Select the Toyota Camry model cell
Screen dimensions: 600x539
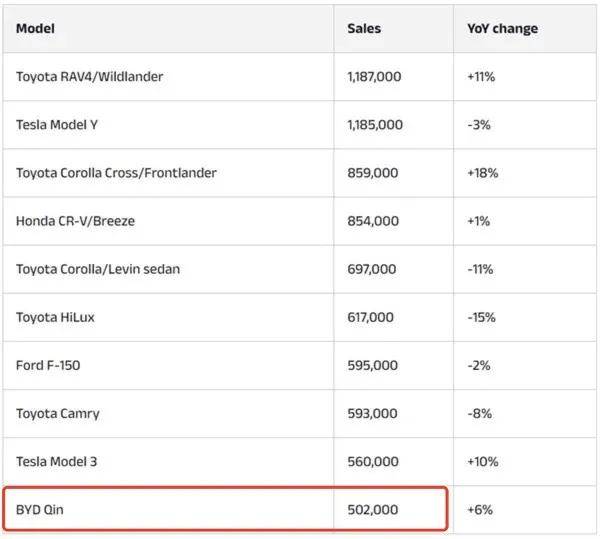58,413
